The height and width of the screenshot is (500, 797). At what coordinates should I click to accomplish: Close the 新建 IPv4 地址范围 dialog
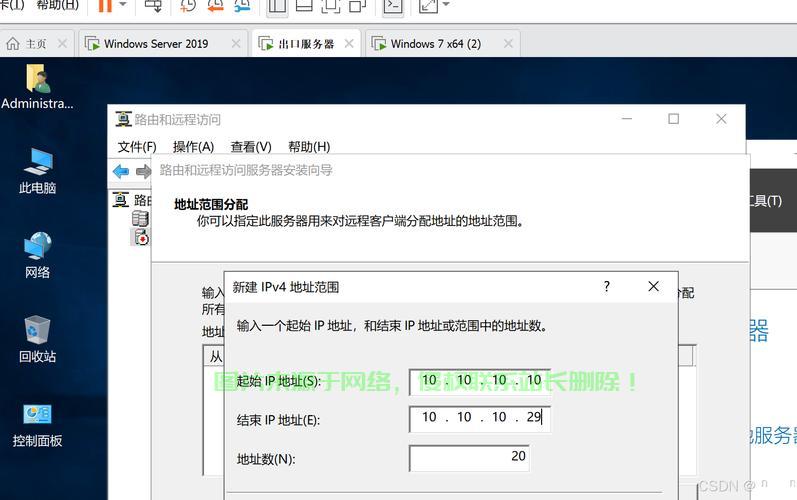654,287
